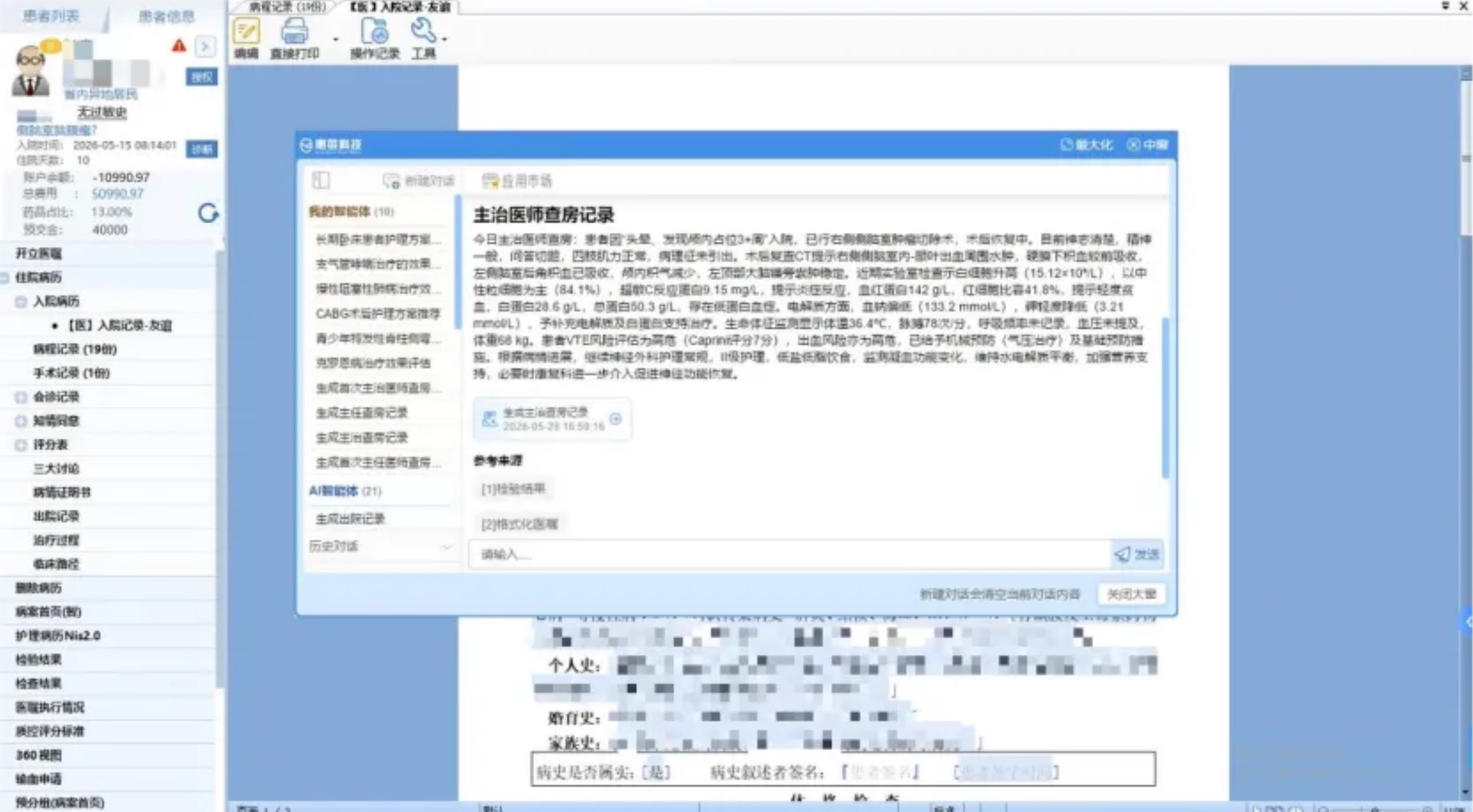The height and width of the screenshot is (812, 1473).
Task: Click the blue 授权 button
Action: 202,77
